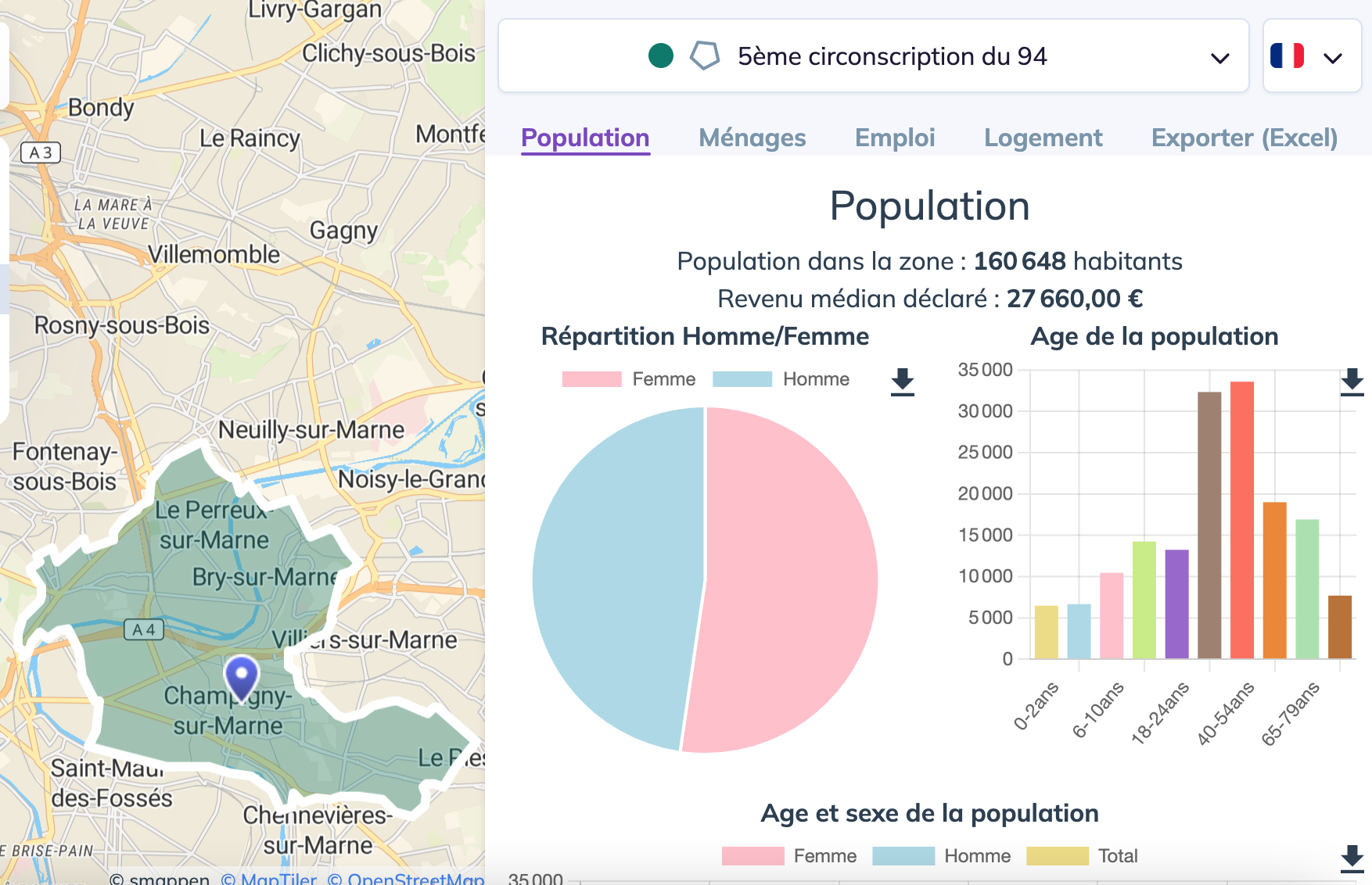Expand the 5ème circonscription zone dropdown

point(1219,58)
